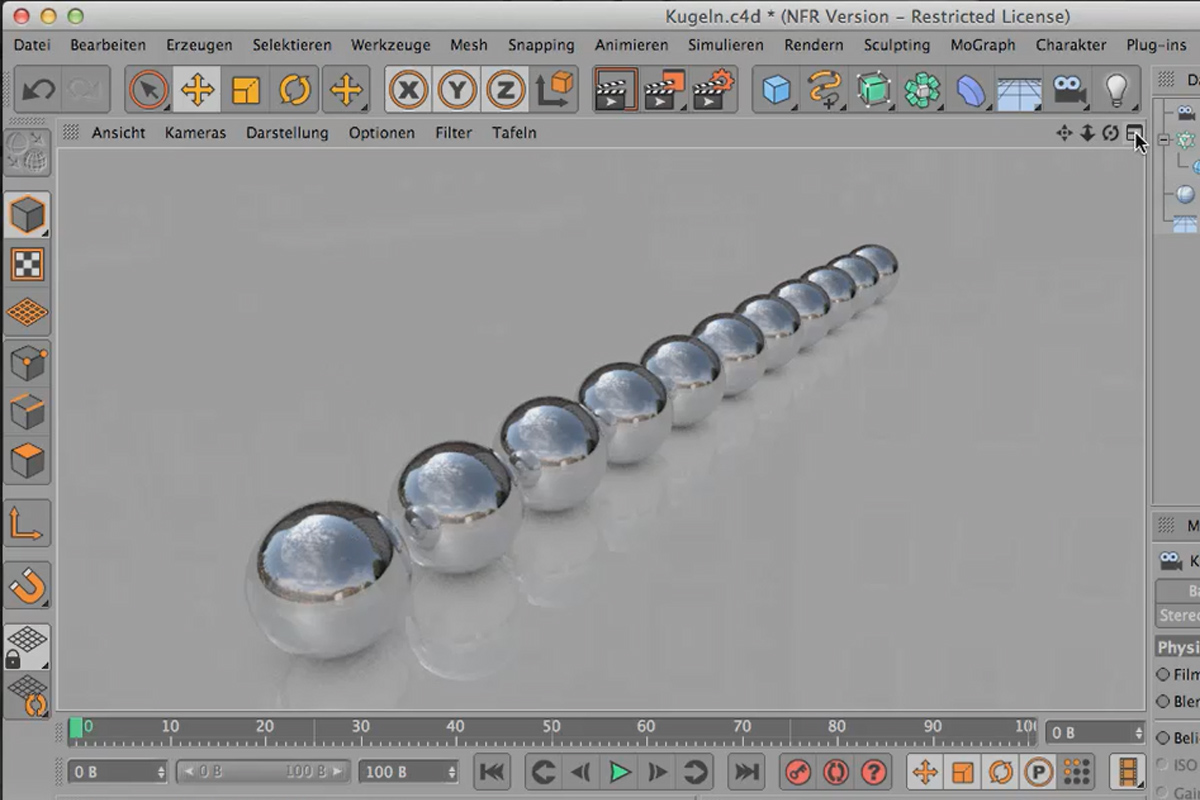
Task: Add a light object with bulb icon
Action: [x=1117, y=90]
